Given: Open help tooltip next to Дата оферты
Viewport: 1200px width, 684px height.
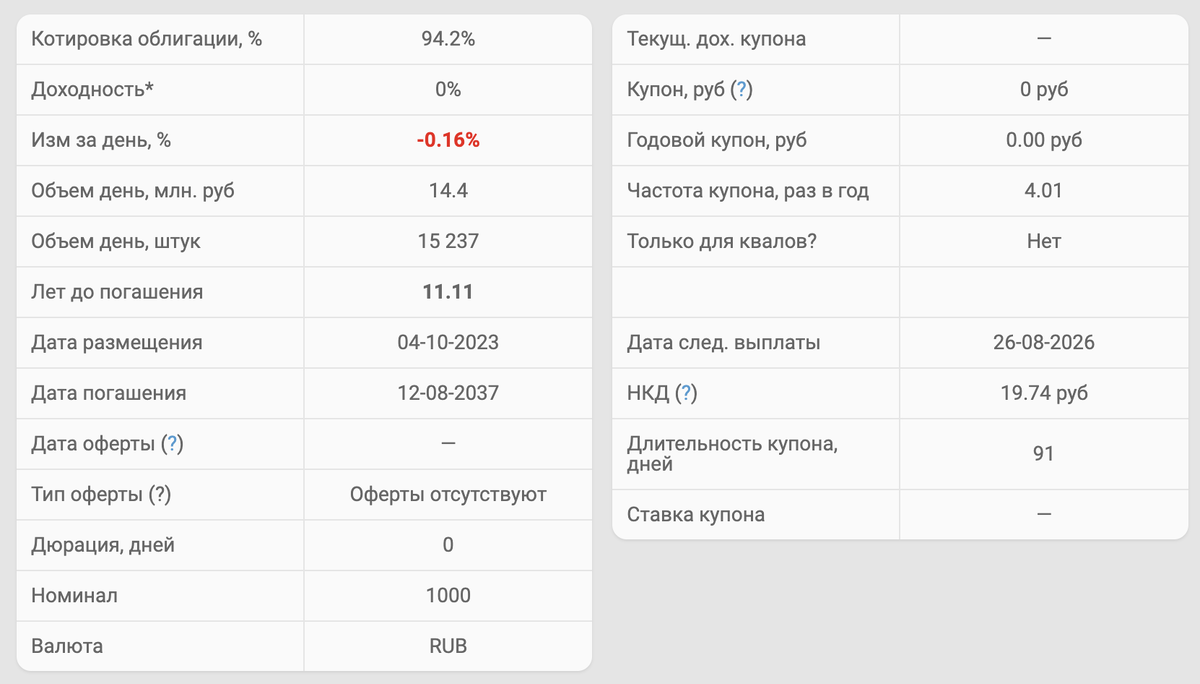Looking at the screenshot, I should pyautogui.click(x=172, y=445).
